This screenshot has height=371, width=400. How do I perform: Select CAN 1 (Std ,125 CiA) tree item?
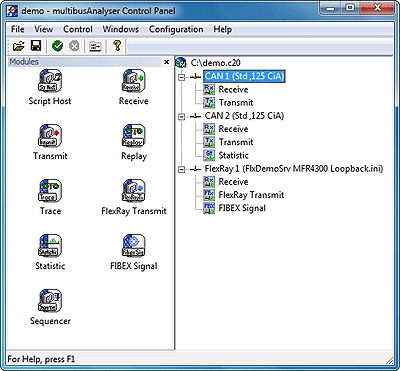[x=244, y=76]
